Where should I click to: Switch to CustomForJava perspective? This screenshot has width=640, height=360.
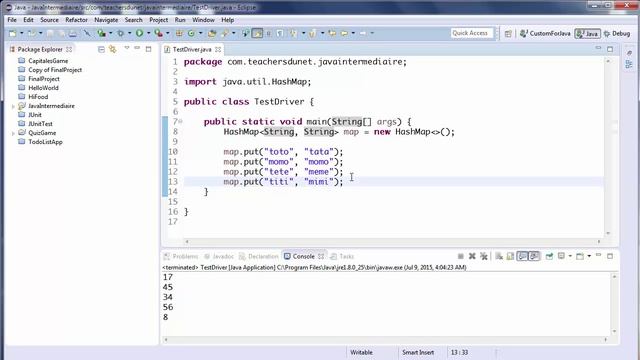[545, 33]
